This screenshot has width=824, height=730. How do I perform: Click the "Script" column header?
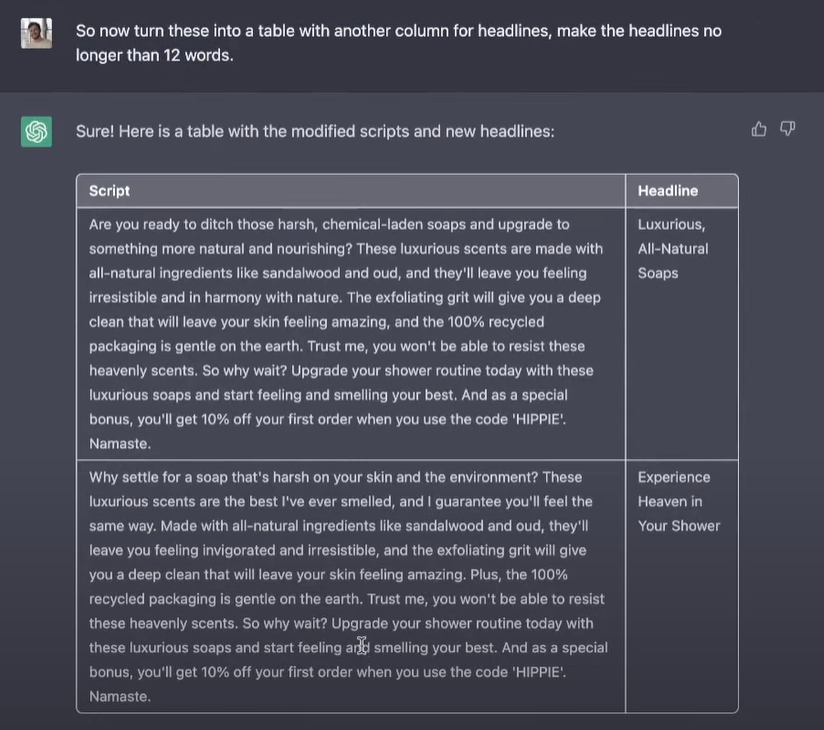click(109, 191)
